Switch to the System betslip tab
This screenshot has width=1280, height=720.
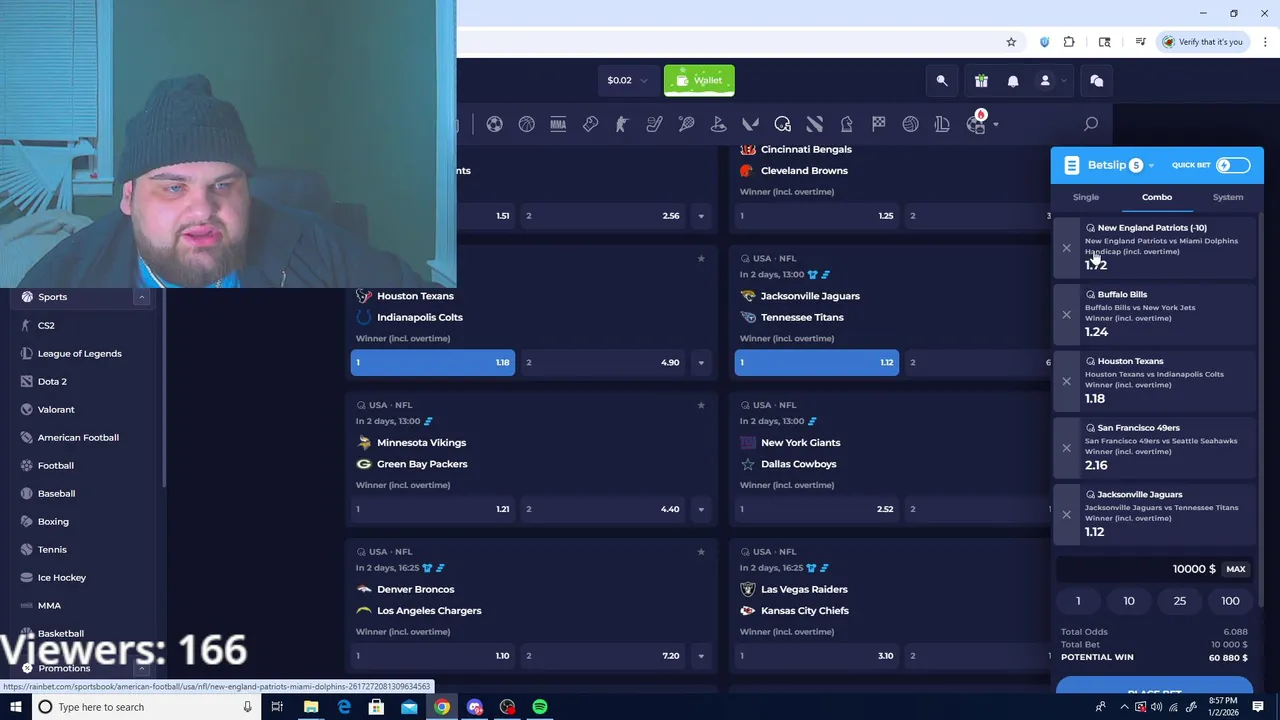point(1228,197)
